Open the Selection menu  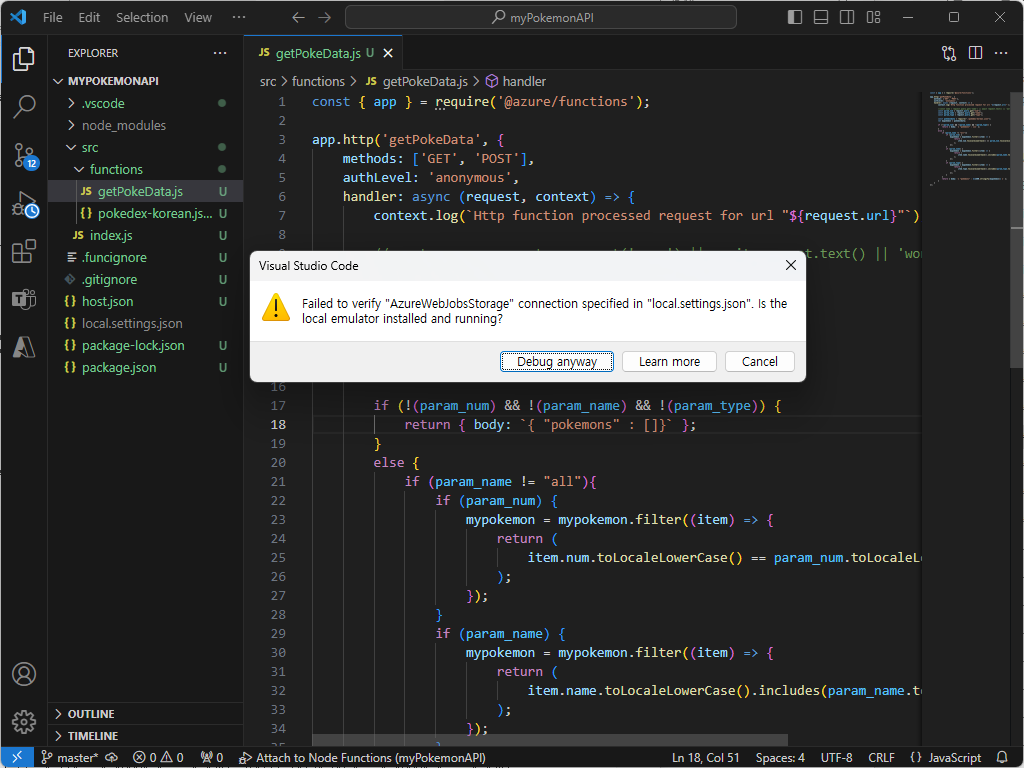[142, 18]
